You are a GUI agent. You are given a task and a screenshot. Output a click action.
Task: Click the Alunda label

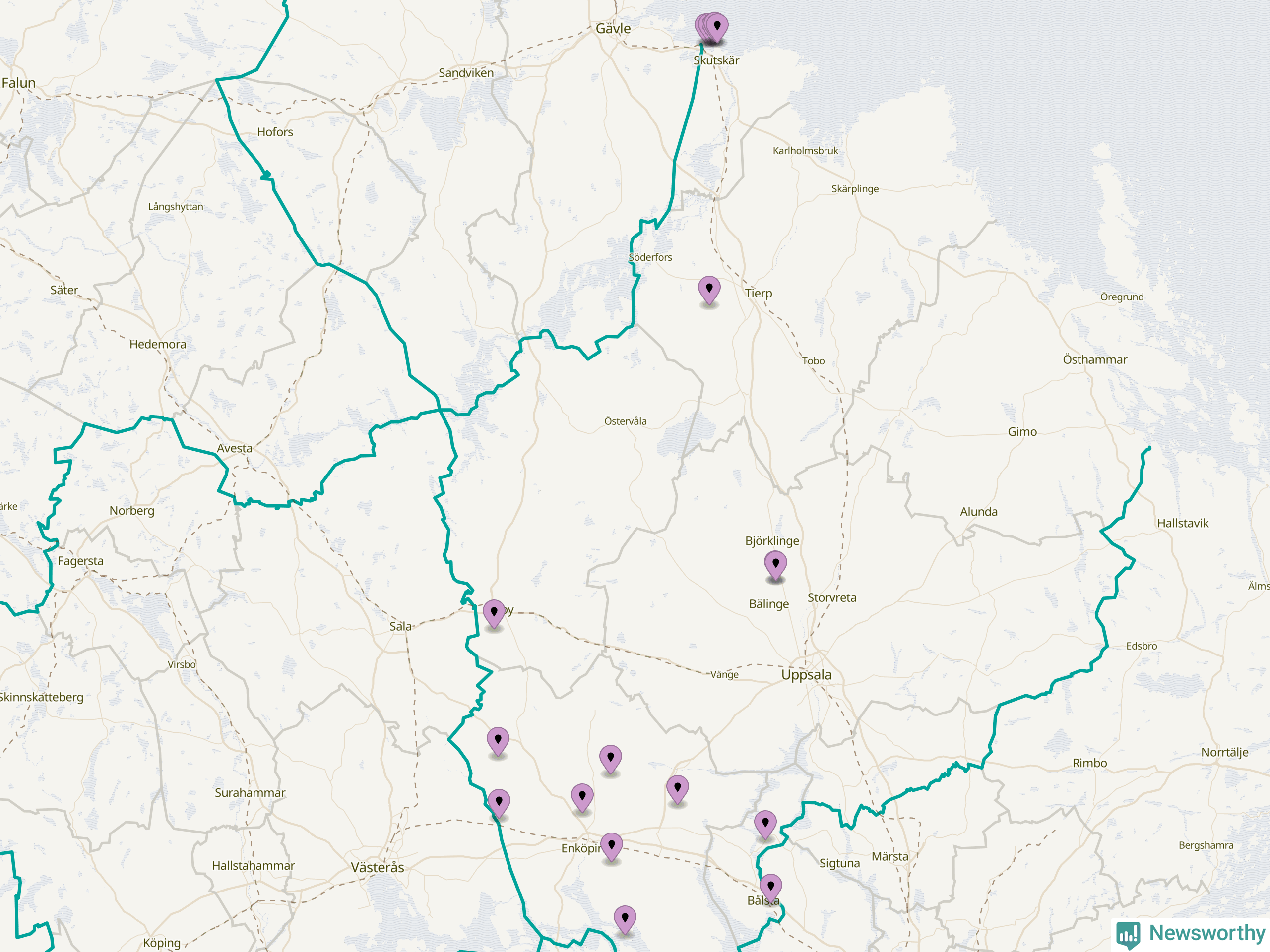pyautogui.click(x=979, y=512)
